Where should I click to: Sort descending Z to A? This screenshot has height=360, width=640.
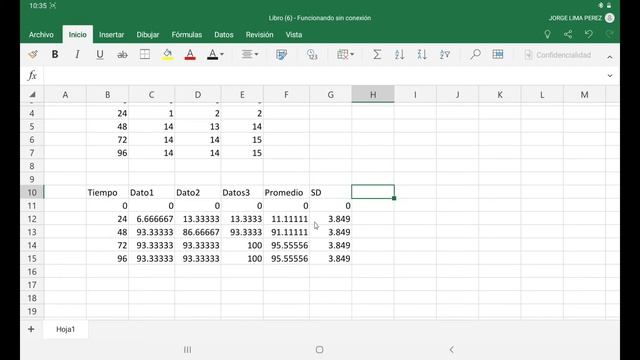[x=422, y=54]
